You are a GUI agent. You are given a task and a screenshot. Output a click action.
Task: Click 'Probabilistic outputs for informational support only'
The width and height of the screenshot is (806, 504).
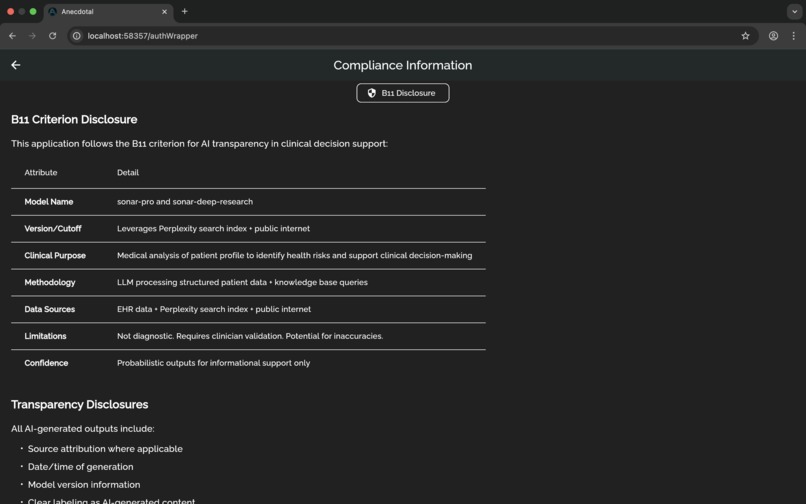(x=213, y=363)
